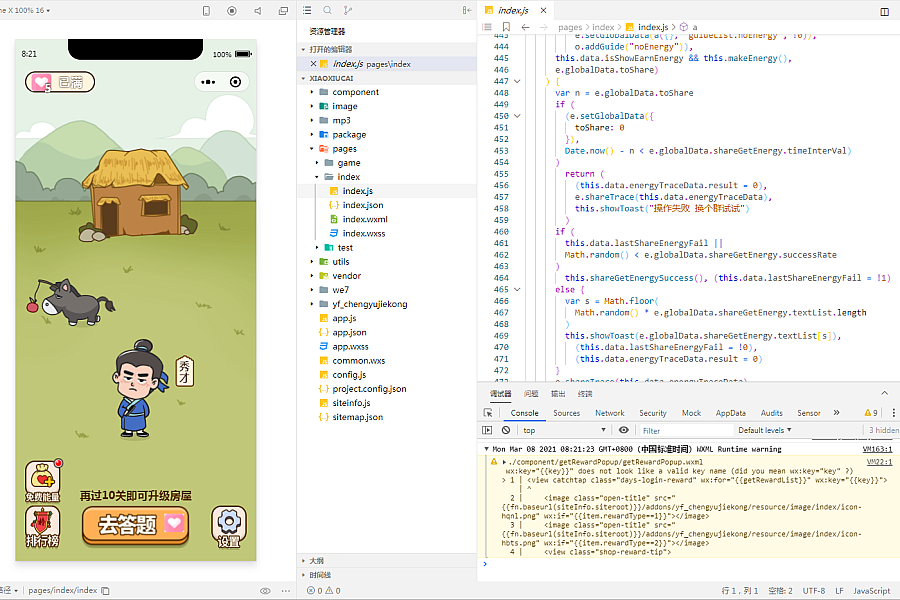Click the mute speaker icon in simulator toolbar
The width and height of the screenshot is (900, 600).
tap(257, 10)
